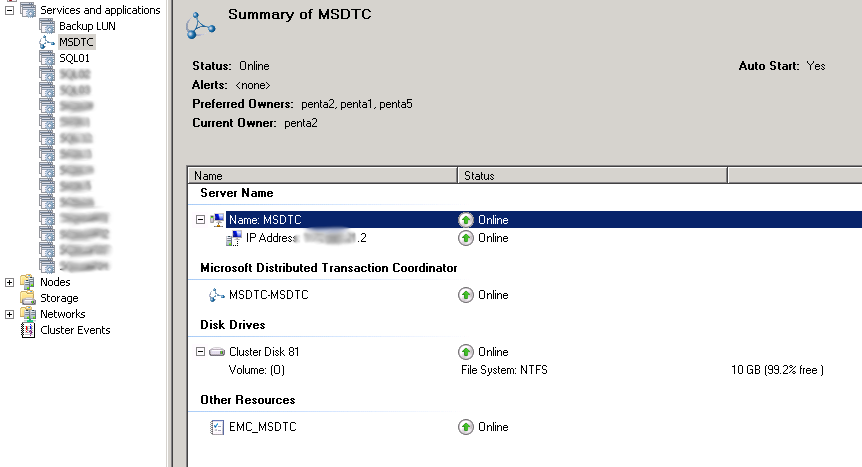862x467 pixels.
Task: Open the Networks tree item
Action: (x=63, y=314)
